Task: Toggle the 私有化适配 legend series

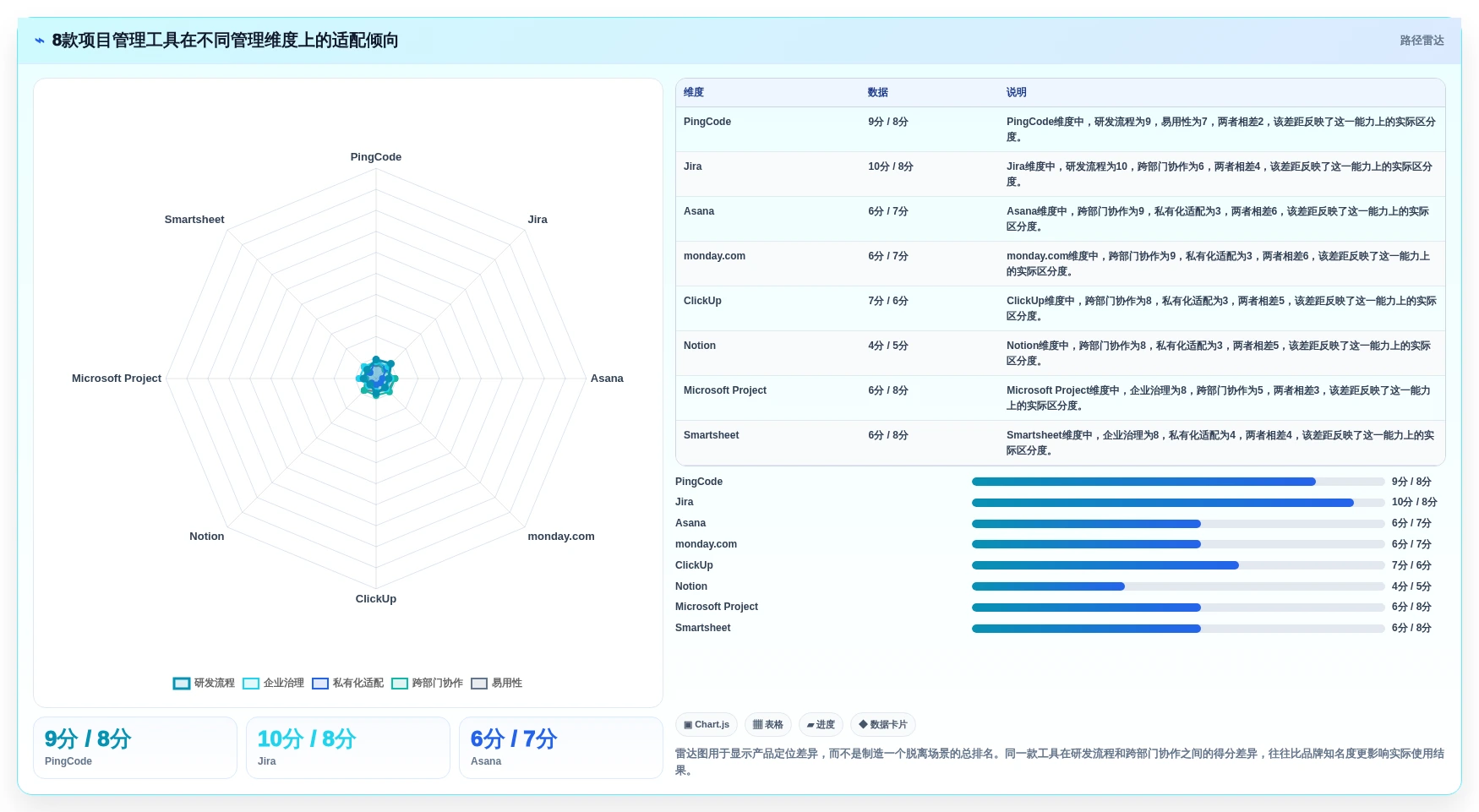Action: 347,683
